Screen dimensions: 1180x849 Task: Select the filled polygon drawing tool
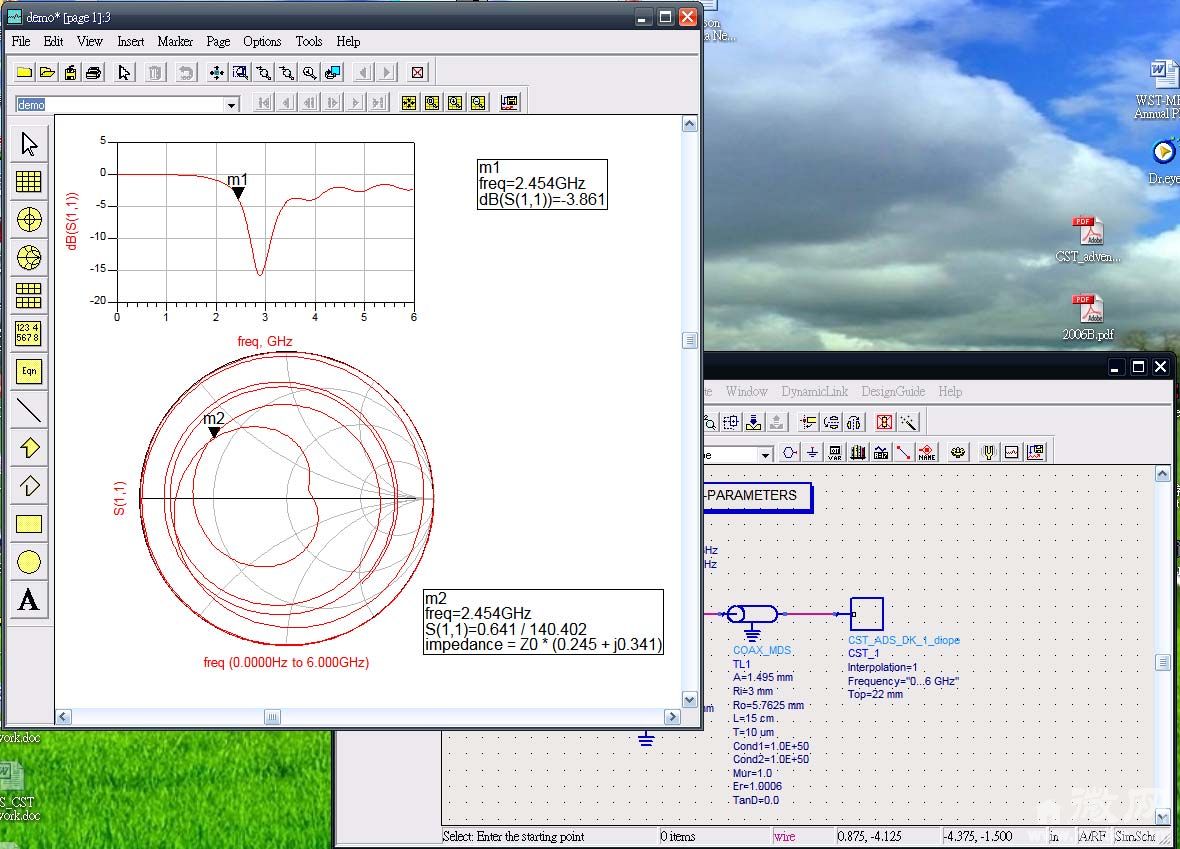point(29,448)
